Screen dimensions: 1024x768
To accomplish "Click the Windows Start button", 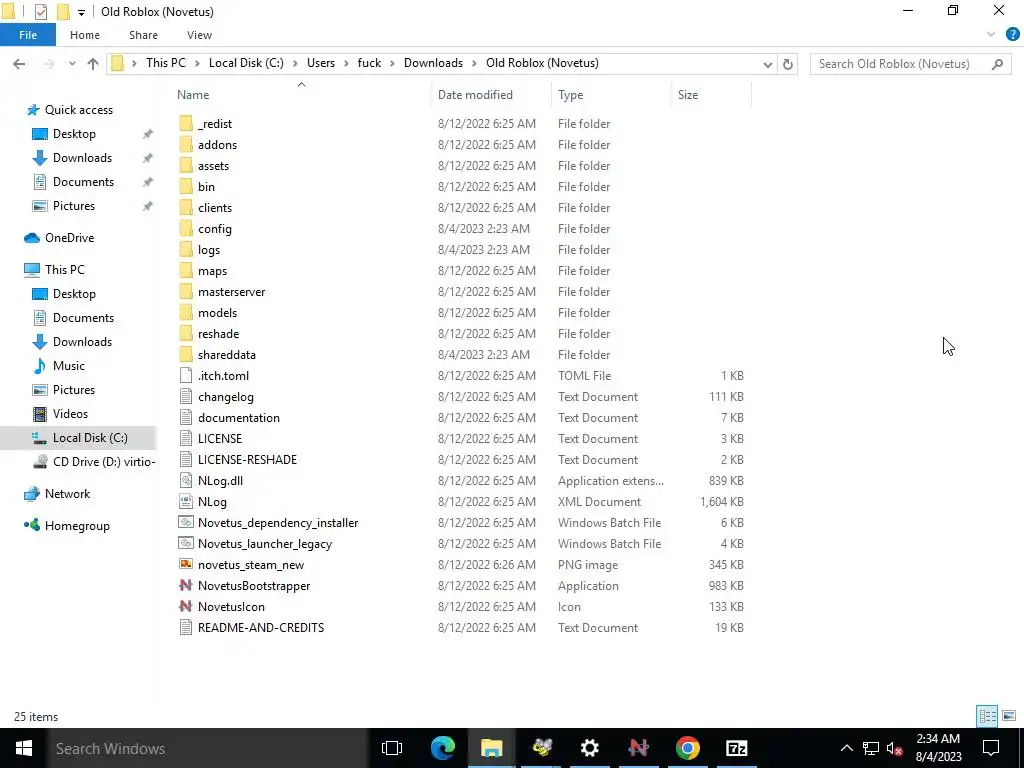I will pos(24,748).
